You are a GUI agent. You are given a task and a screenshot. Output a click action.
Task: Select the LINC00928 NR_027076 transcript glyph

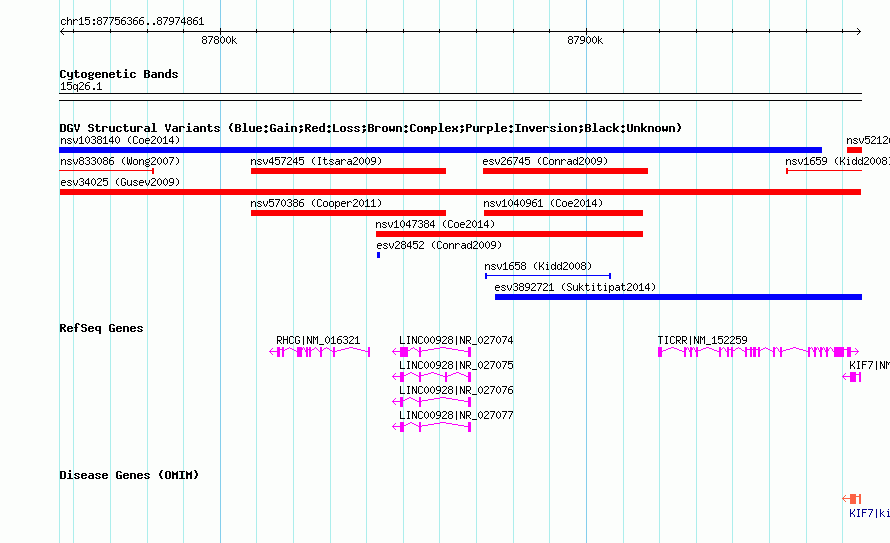[432, 402]
